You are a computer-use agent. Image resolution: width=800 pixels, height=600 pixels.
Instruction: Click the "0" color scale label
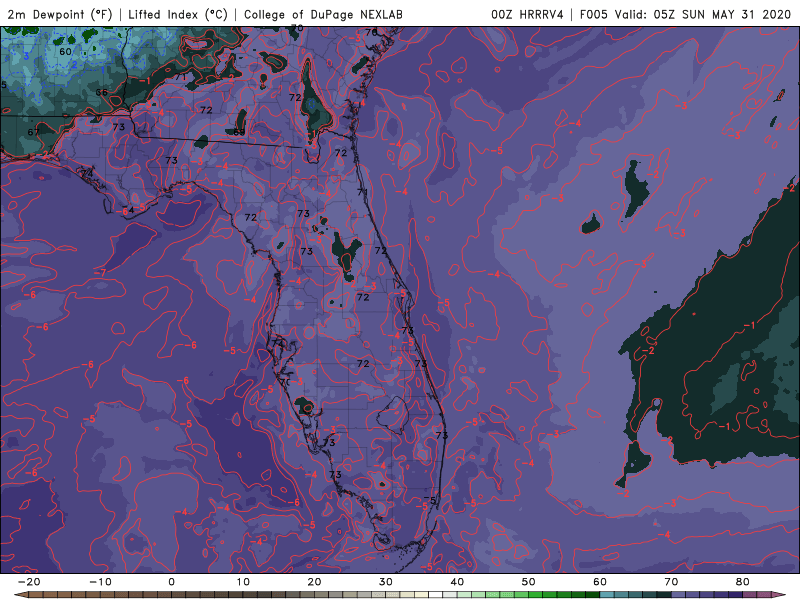[x=171, y=582]
